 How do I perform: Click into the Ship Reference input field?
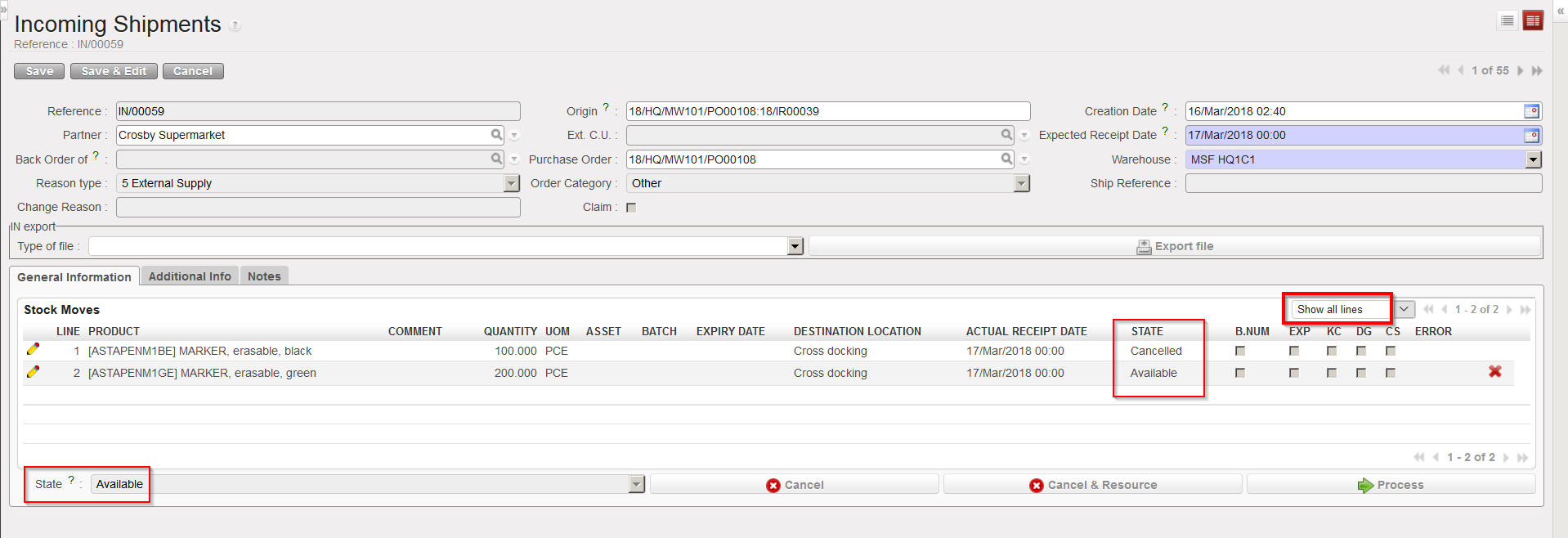[1363, 184]
